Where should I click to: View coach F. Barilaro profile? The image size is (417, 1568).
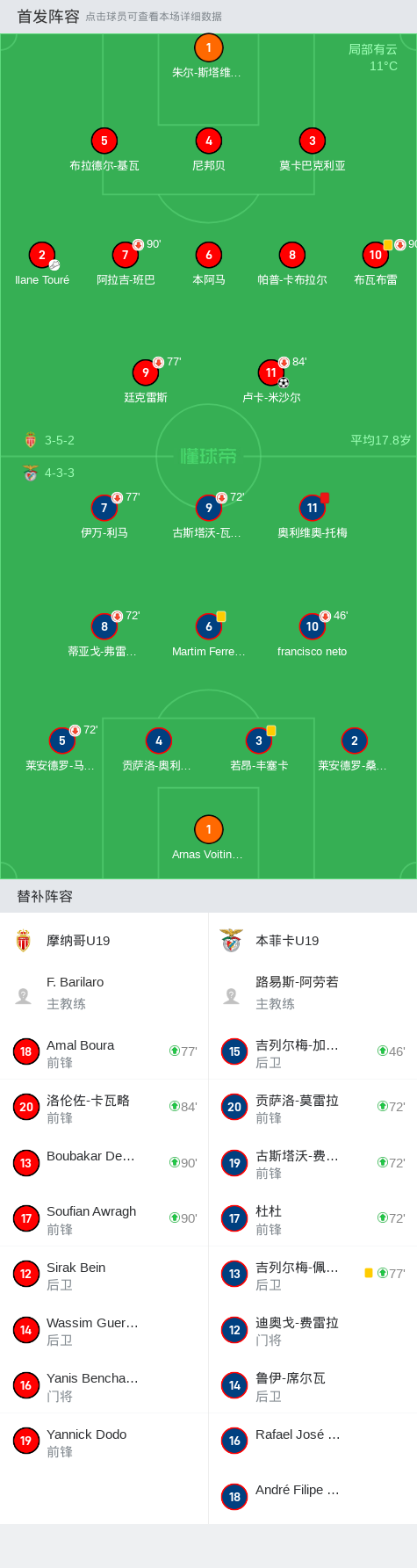104,993
